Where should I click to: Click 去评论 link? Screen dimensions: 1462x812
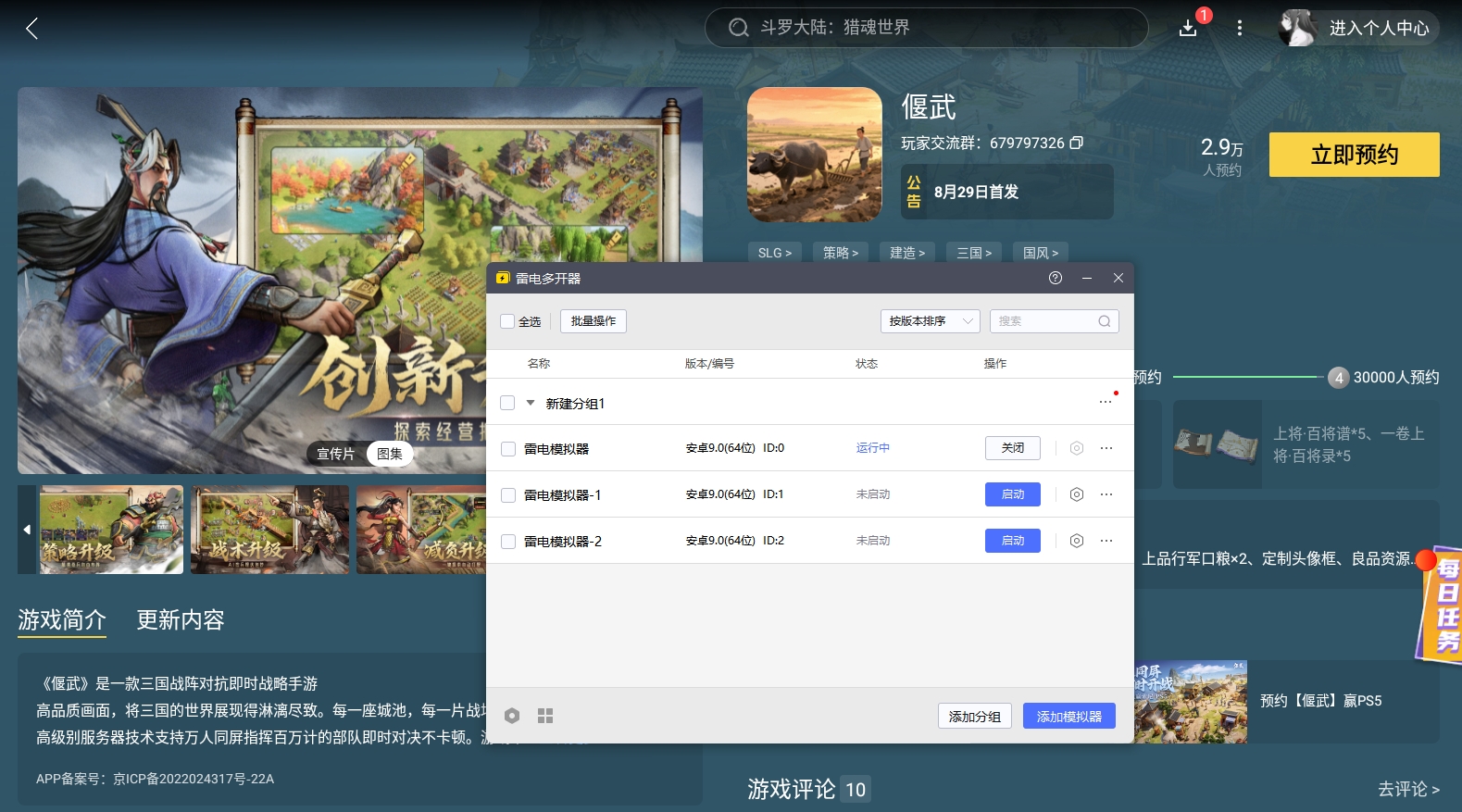tap(1408, 789)
